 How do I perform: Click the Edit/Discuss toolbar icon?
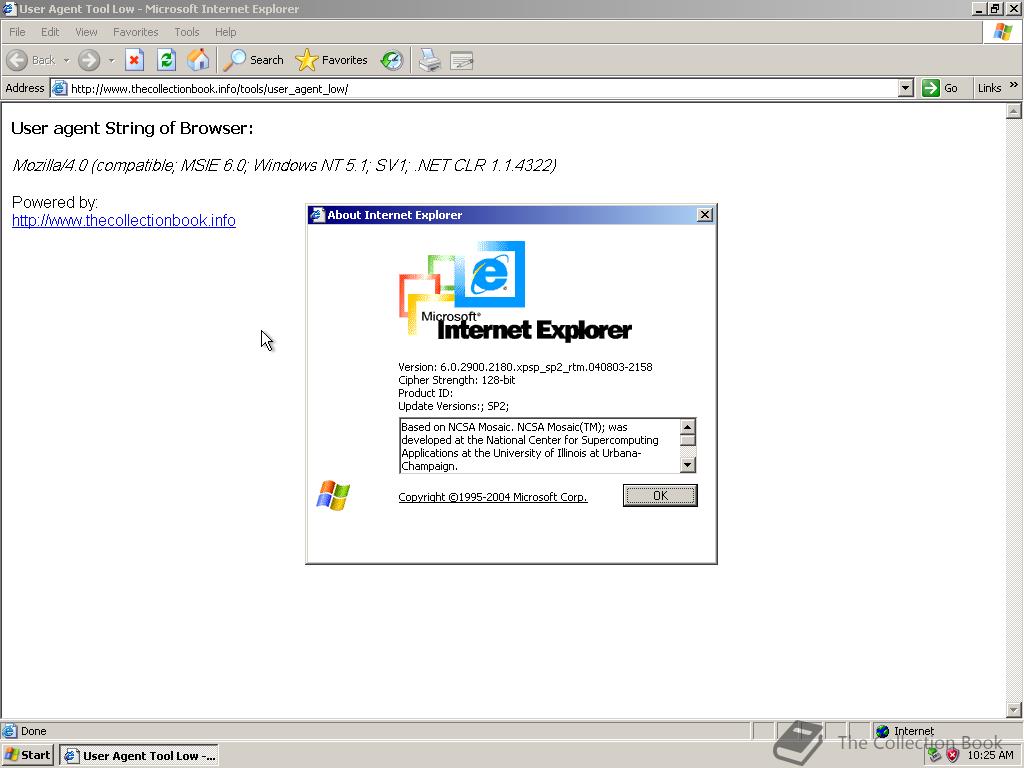(462, 61)
